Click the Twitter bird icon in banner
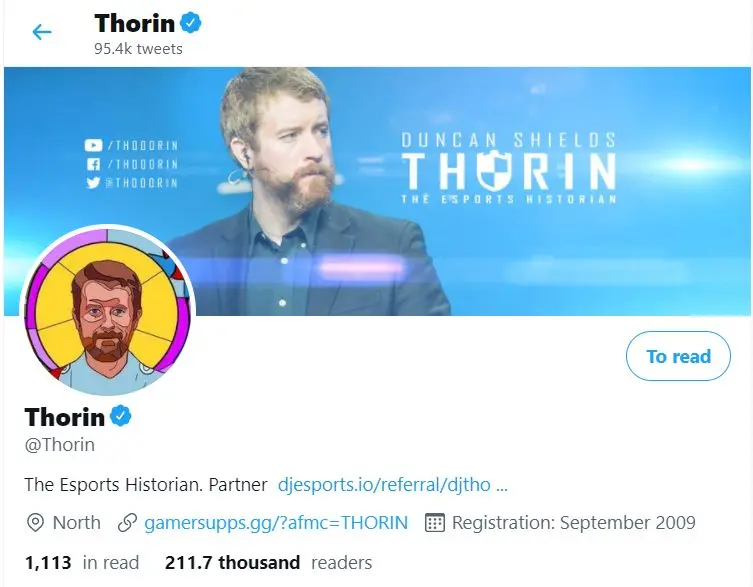 click(x=93, y=183)
